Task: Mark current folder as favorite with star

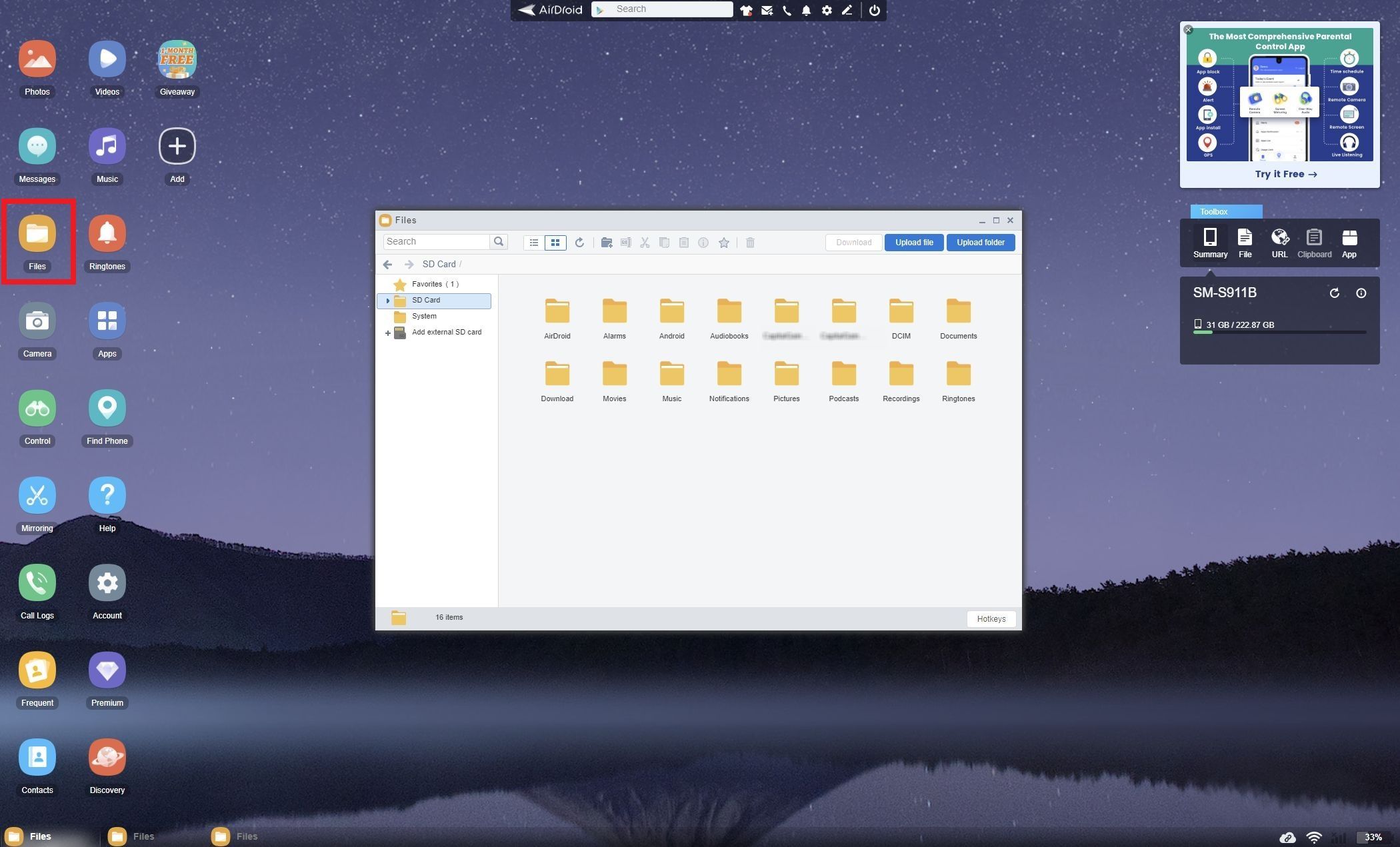Action: 724,242
